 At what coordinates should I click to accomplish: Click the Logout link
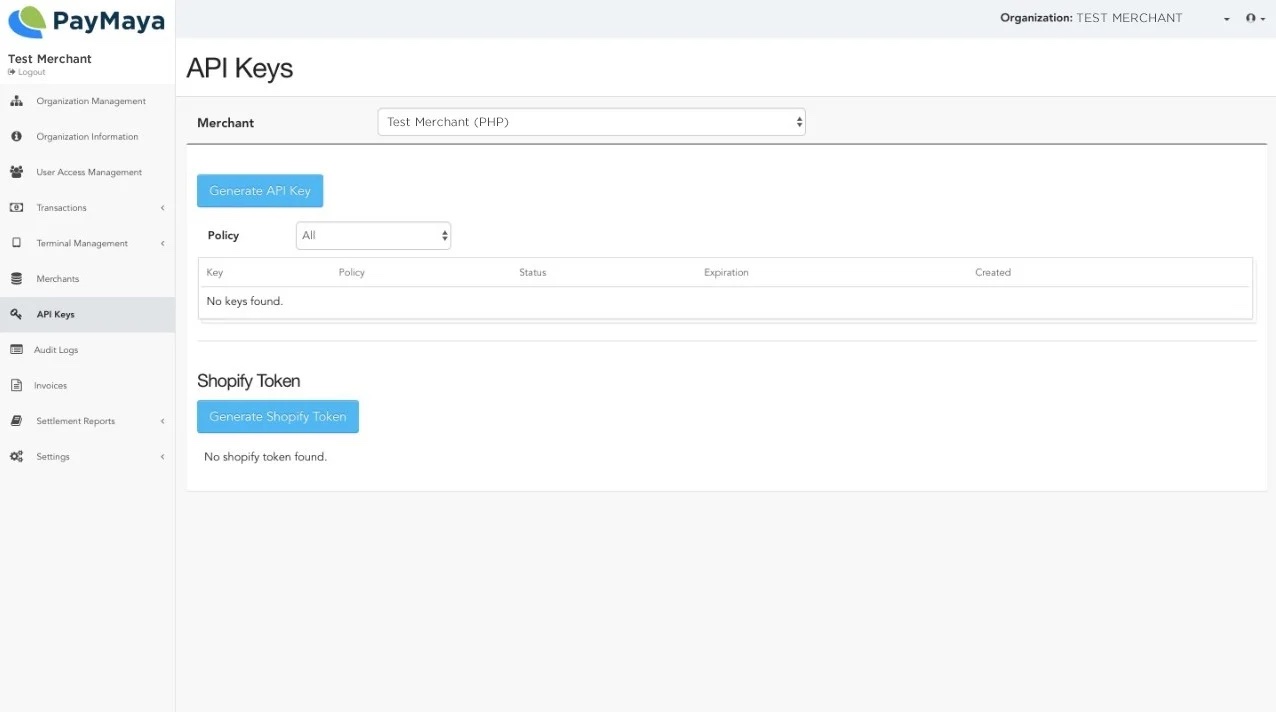tap(27, 72)
